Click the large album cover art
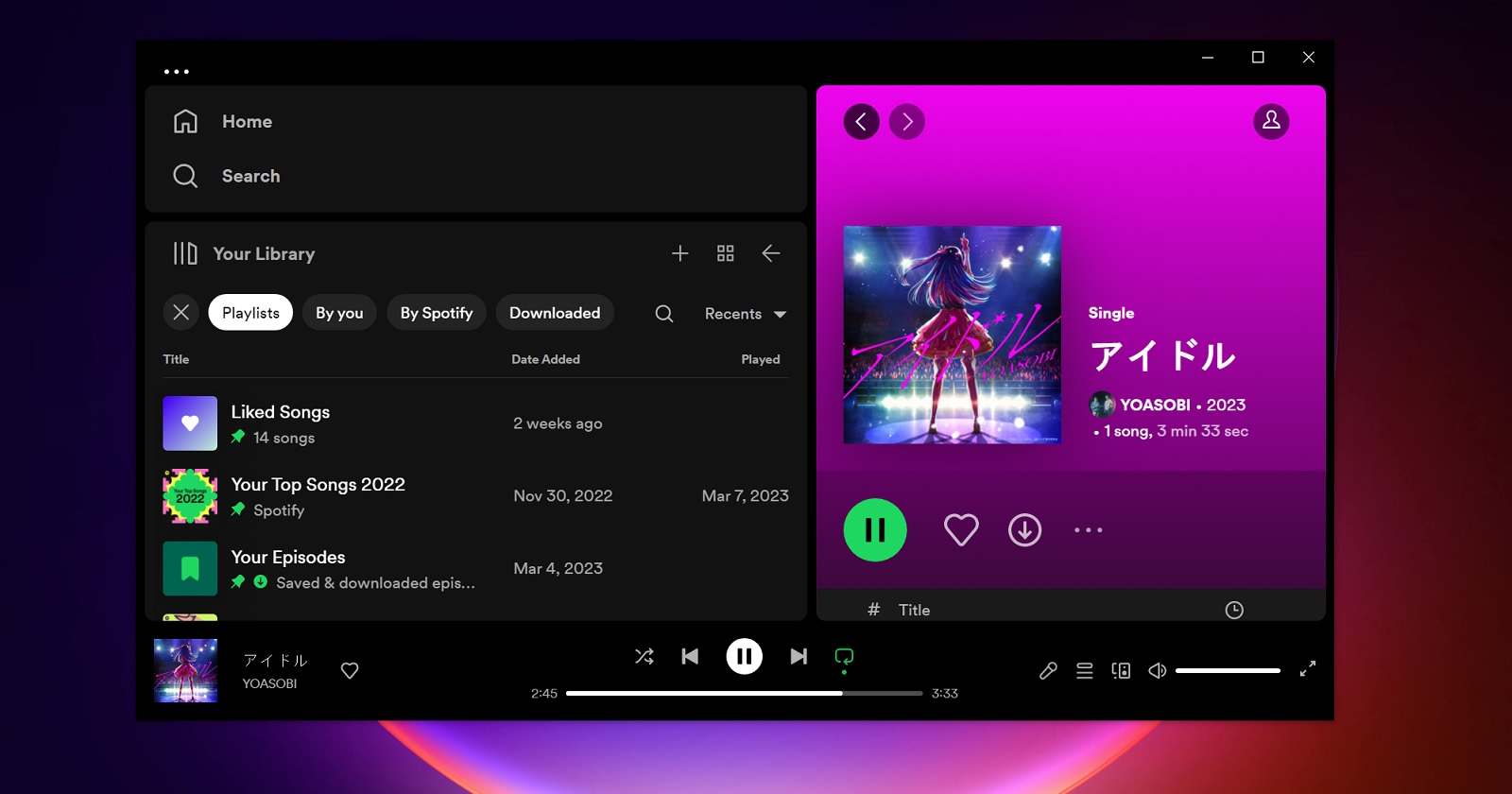 pyautogui.click(x=952, y=335)
